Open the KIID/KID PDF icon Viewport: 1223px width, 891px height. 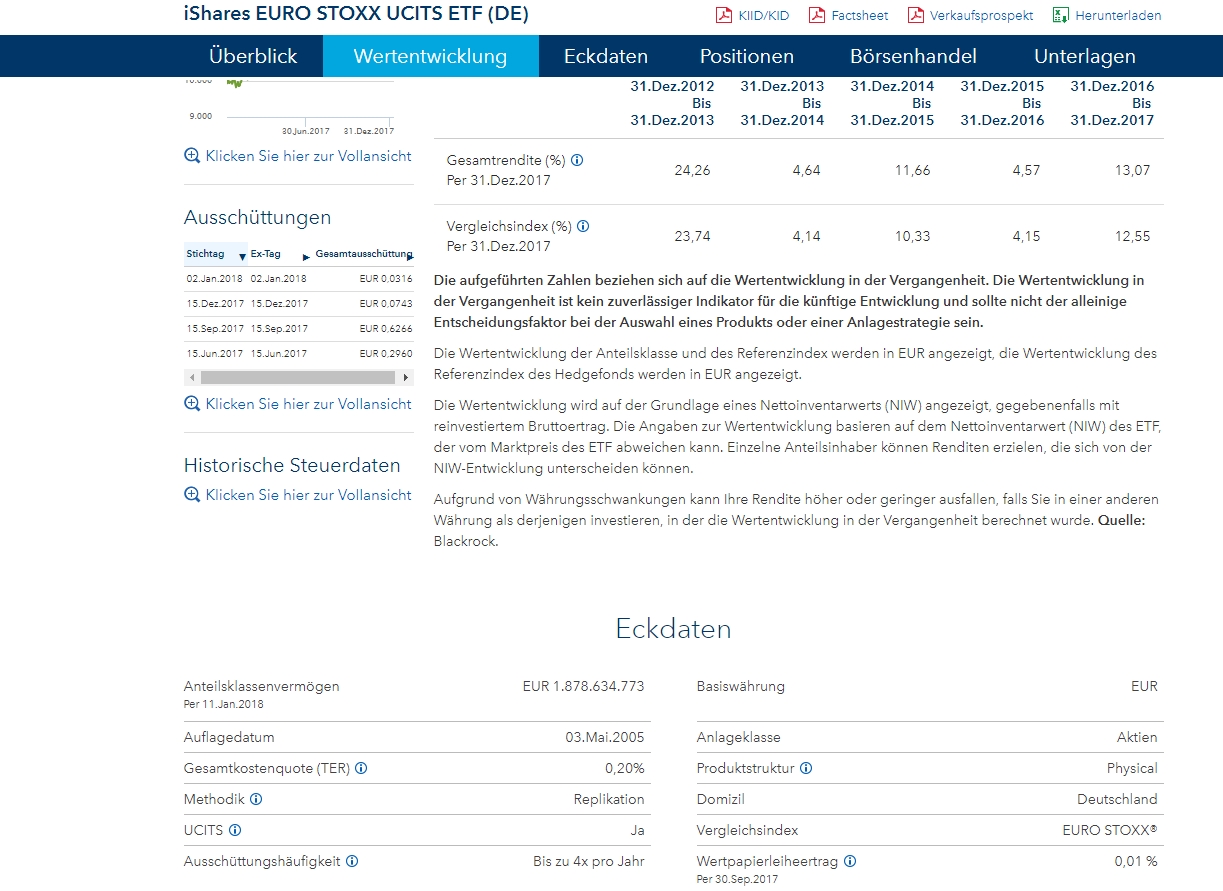pos(723,15)
